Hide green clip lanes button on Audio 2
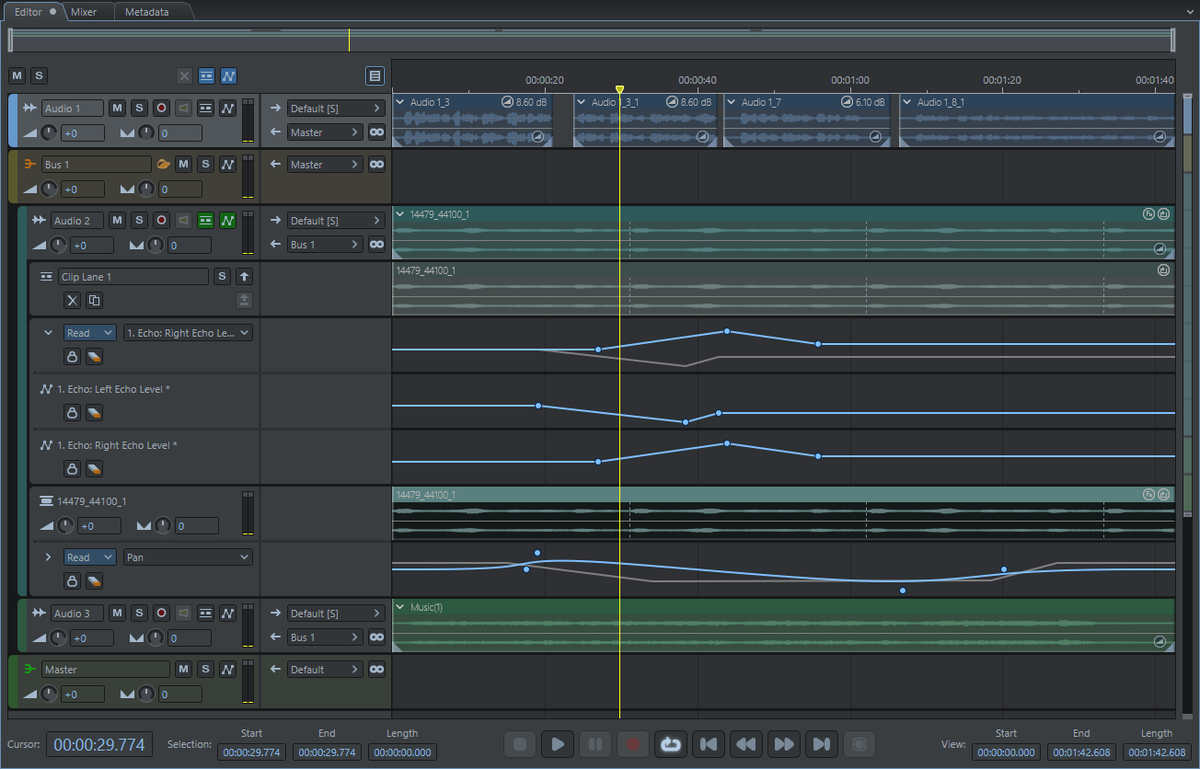 point(206,220)
